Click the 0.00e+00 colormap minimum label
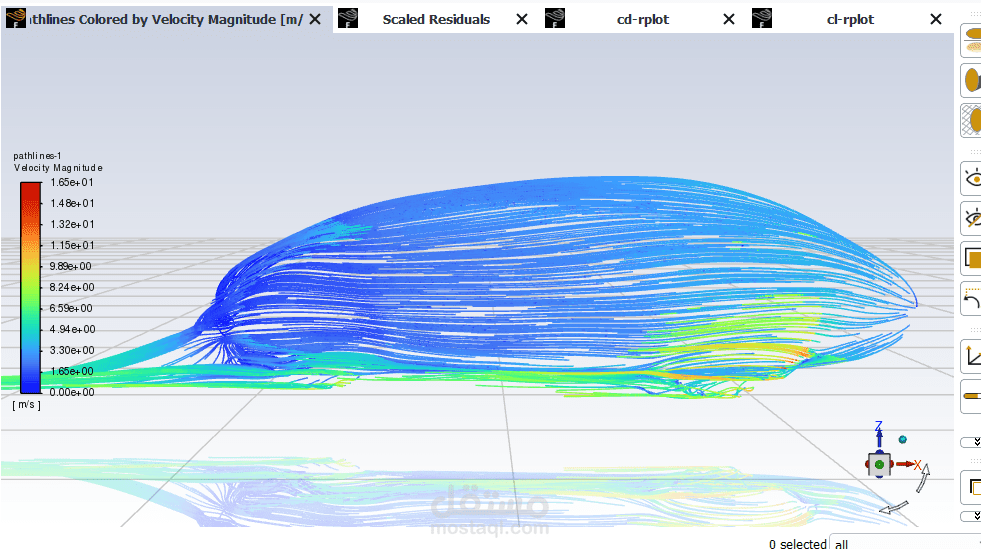Image resolution: width=981 pixels, height=549 pixels. (72, 392)
